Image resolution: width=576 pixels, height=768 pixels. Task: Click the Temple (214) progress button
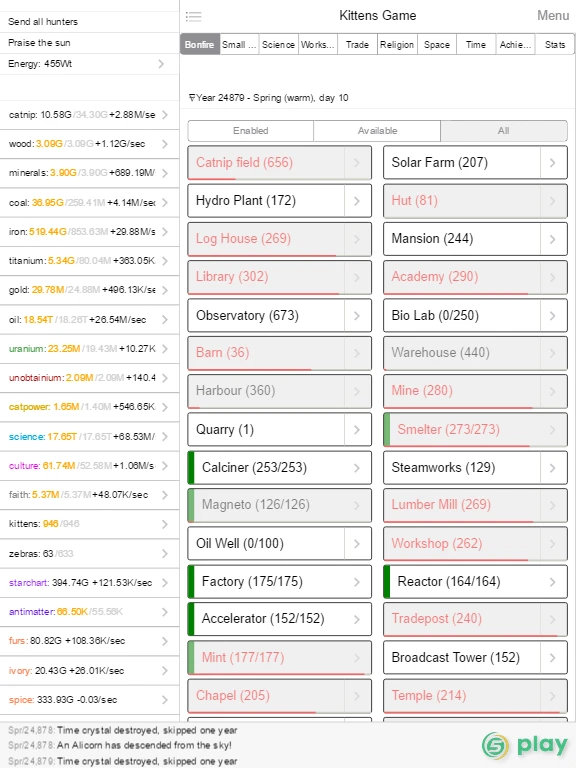point(462,696)
